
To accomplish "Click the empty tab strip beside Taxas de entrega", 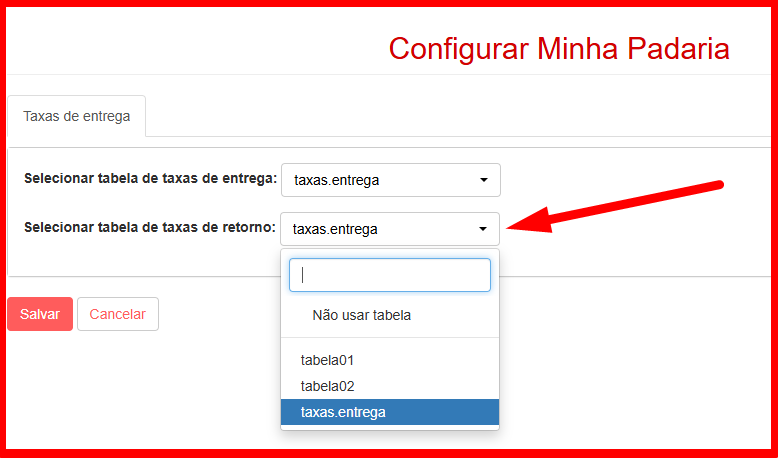I will (x=450, y=116).
